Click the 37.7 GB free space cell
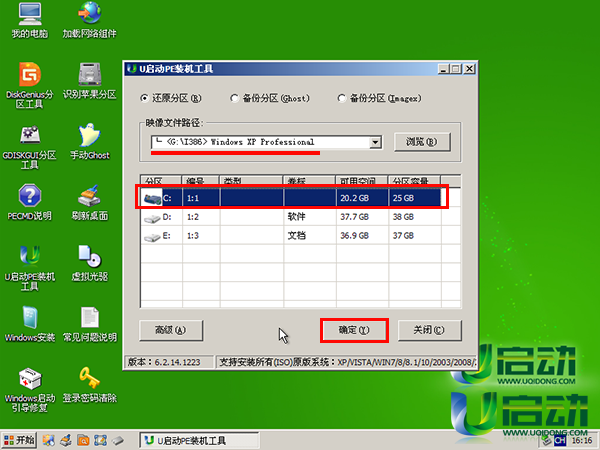The height and width of the screenshot is (450, 600). pos(362,217)
